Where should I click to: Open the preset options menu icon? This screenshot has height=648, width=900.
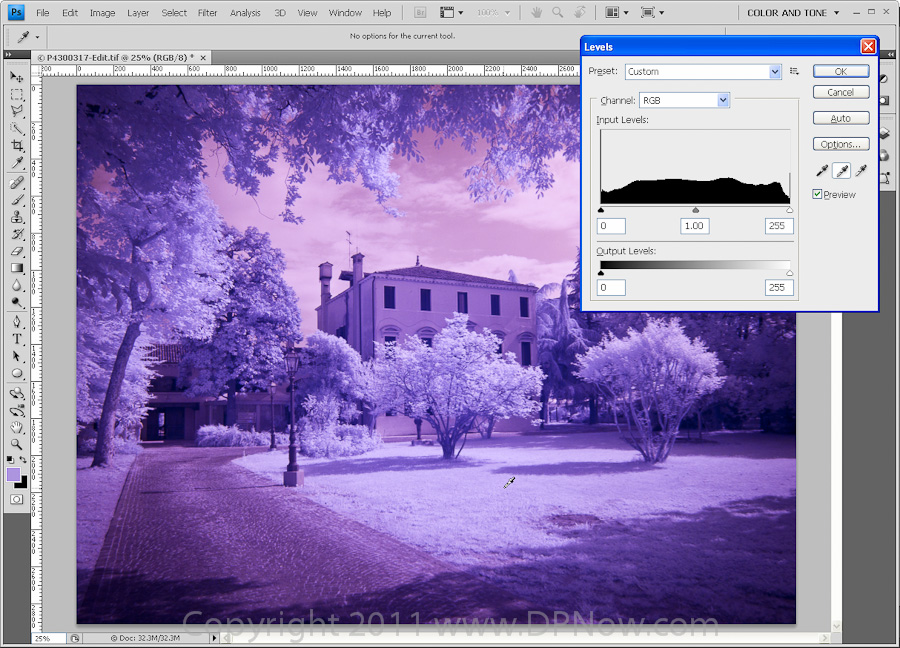[794, 72]
